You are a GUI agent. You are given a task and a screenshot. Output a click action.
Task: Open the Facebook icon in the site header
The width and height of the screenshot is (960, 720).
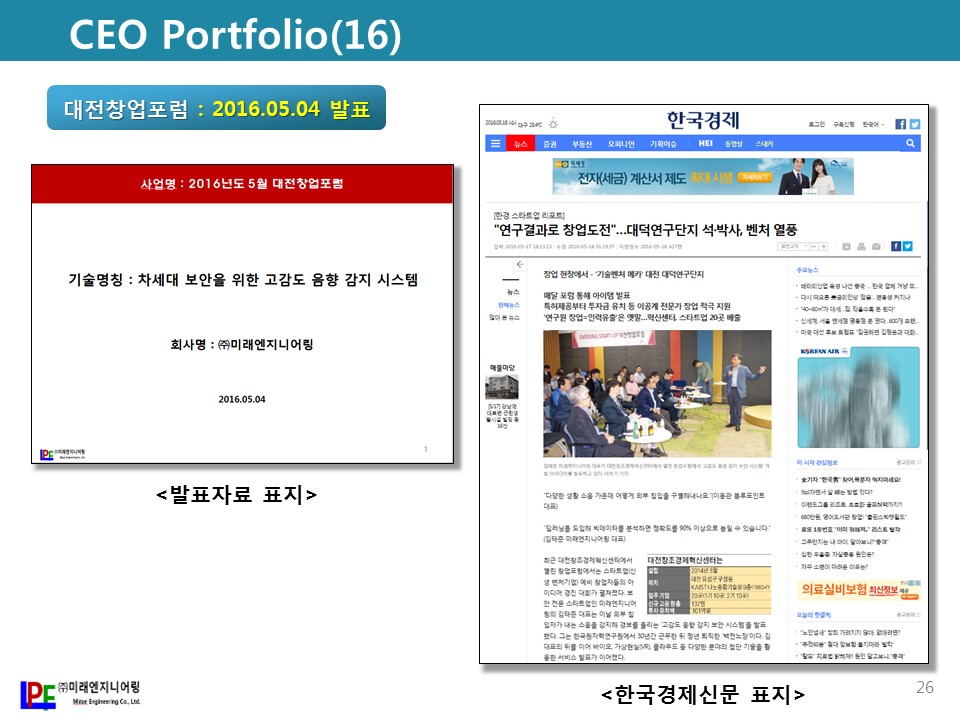tap(900, 124)
